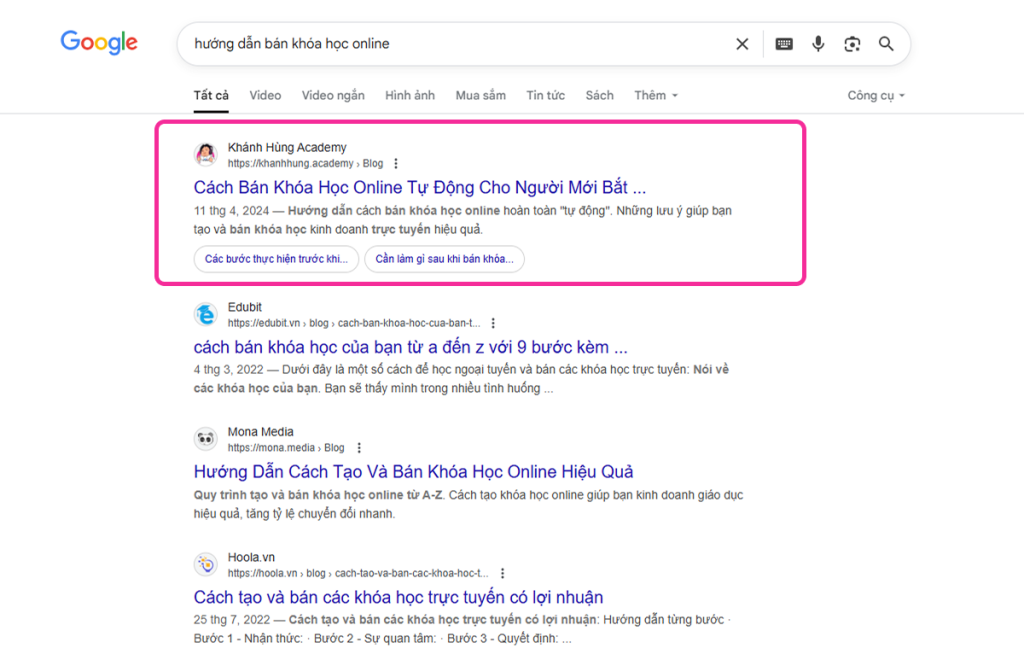Switch to the Video tab

[x=265, y=95]
